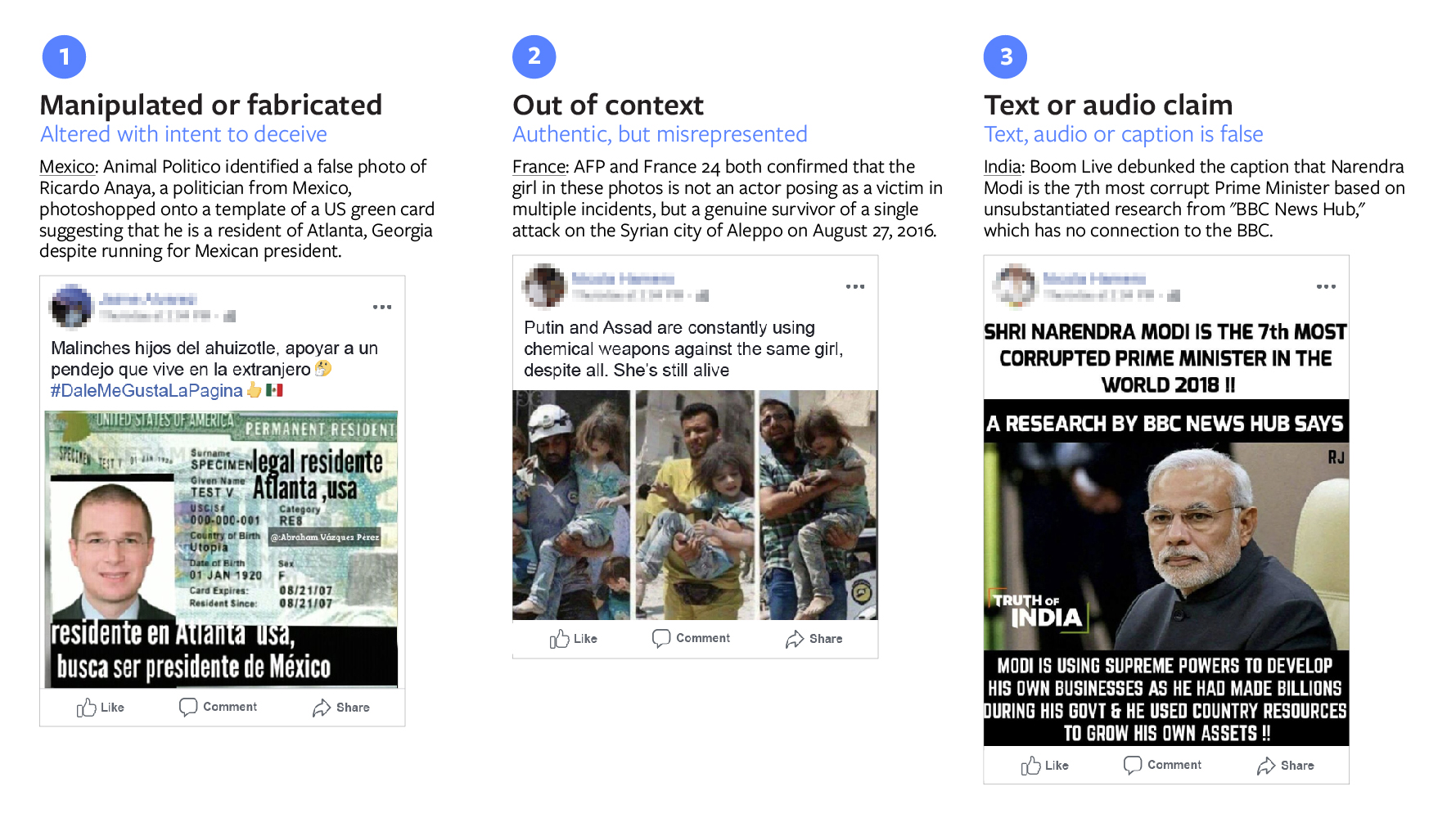Click the #DaleMeGustaLaPagina hashtag
1456x818 pixels.
point(147,390)
